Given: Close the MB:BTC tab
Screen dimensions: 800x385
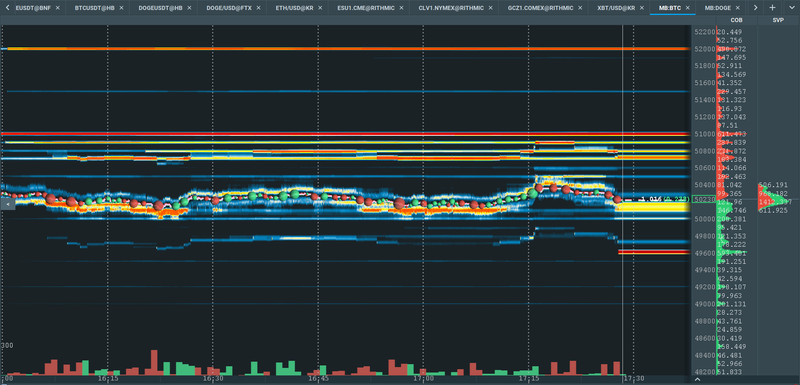Looking at the screenshot, I should point(688,8).
